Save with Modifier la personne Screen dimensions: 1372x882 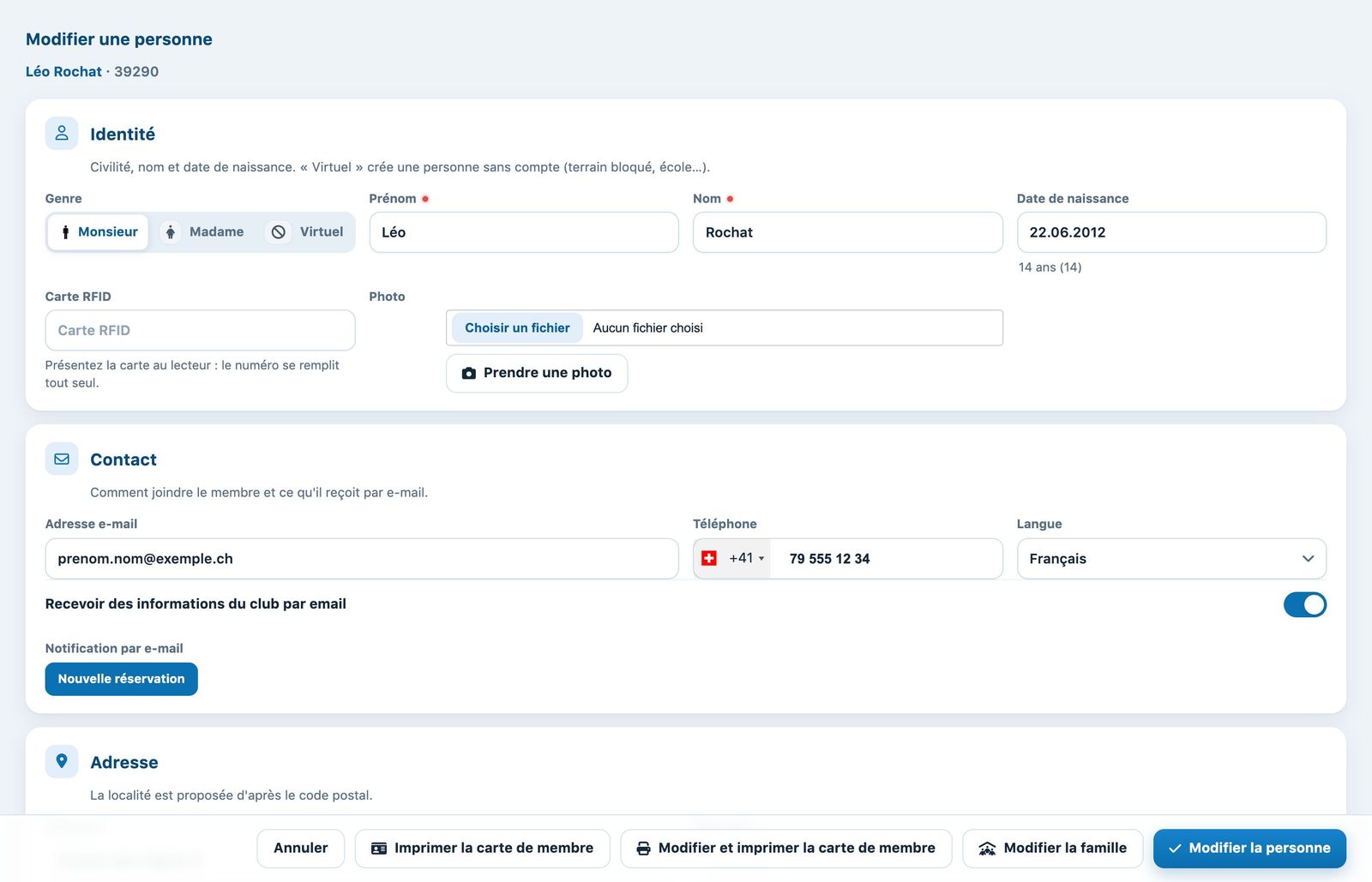tap(1249, 849)
